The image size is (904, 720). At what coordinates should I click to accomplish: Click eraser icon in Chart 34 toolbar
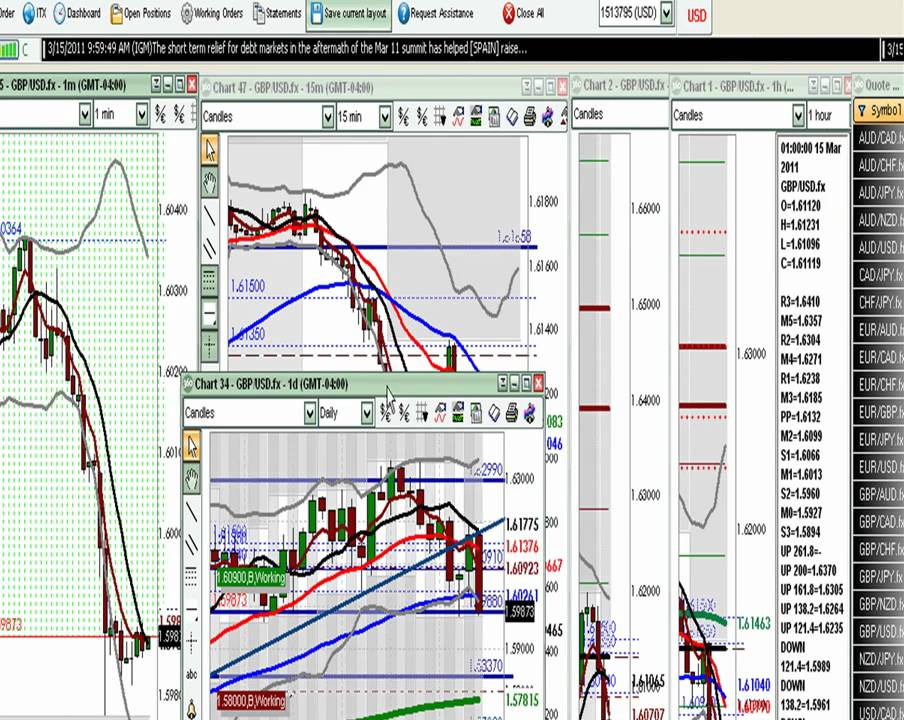coord(494,413)
